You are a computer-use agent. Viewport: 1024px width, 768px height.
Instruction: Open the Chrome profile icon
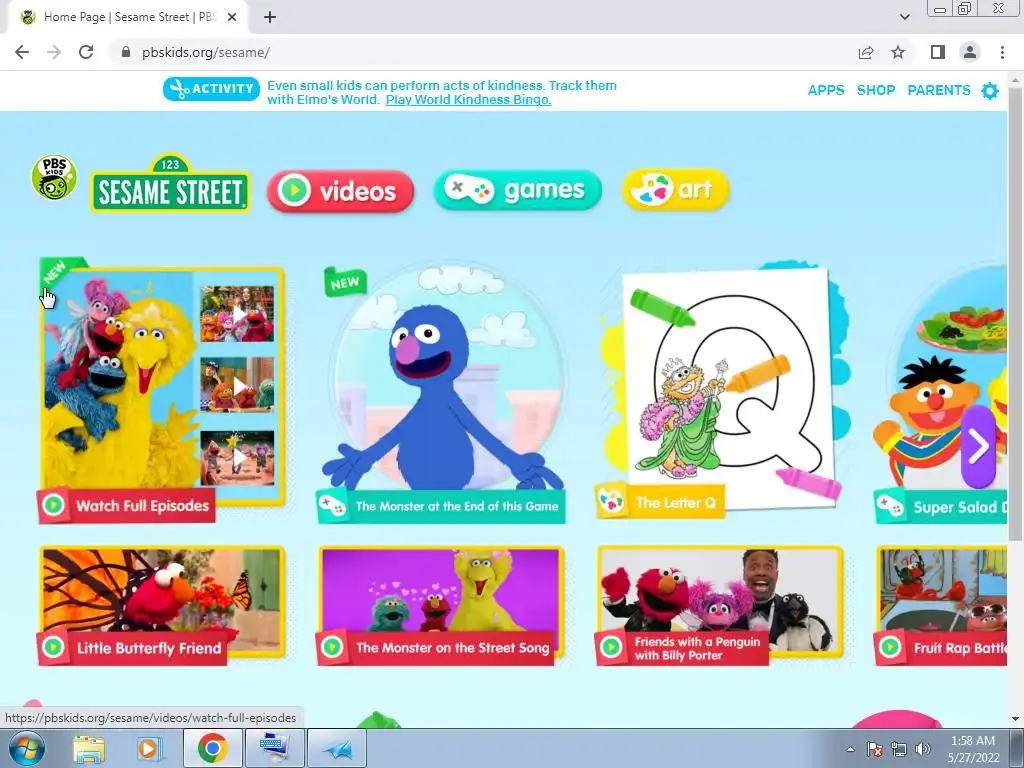pyautogui.click(x=970, y=52)
